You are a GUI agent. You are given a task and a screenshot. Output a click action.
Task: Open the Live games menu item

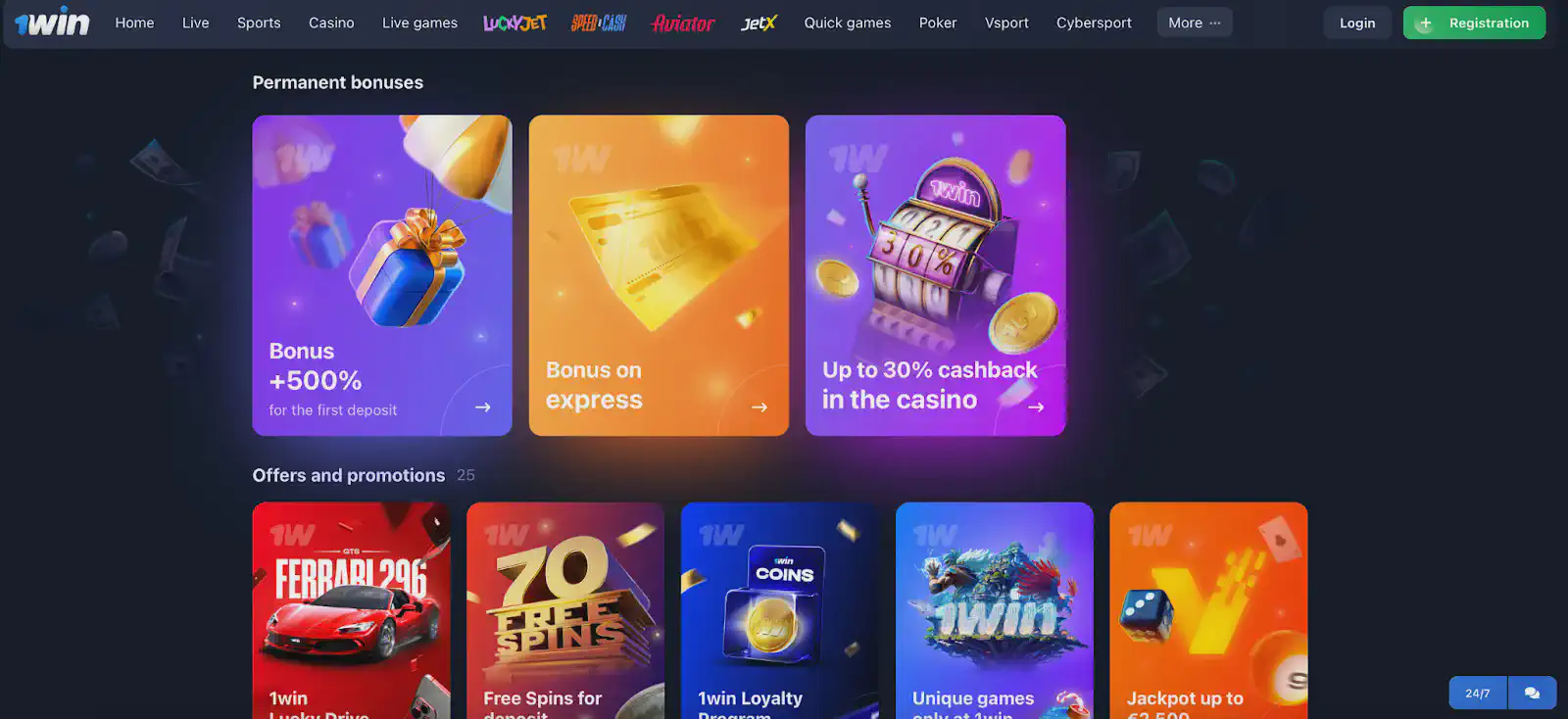click(419, 23)
